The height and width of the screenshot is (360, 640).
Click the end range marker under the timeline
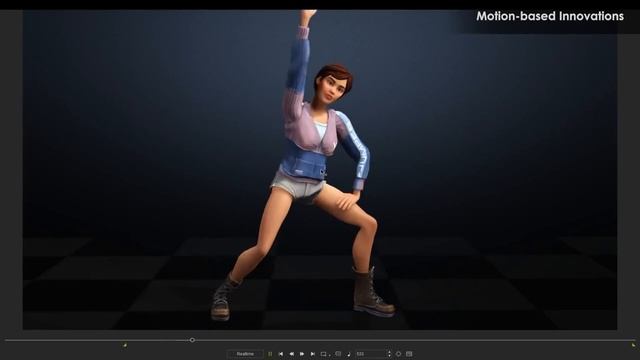pos(633,346)
